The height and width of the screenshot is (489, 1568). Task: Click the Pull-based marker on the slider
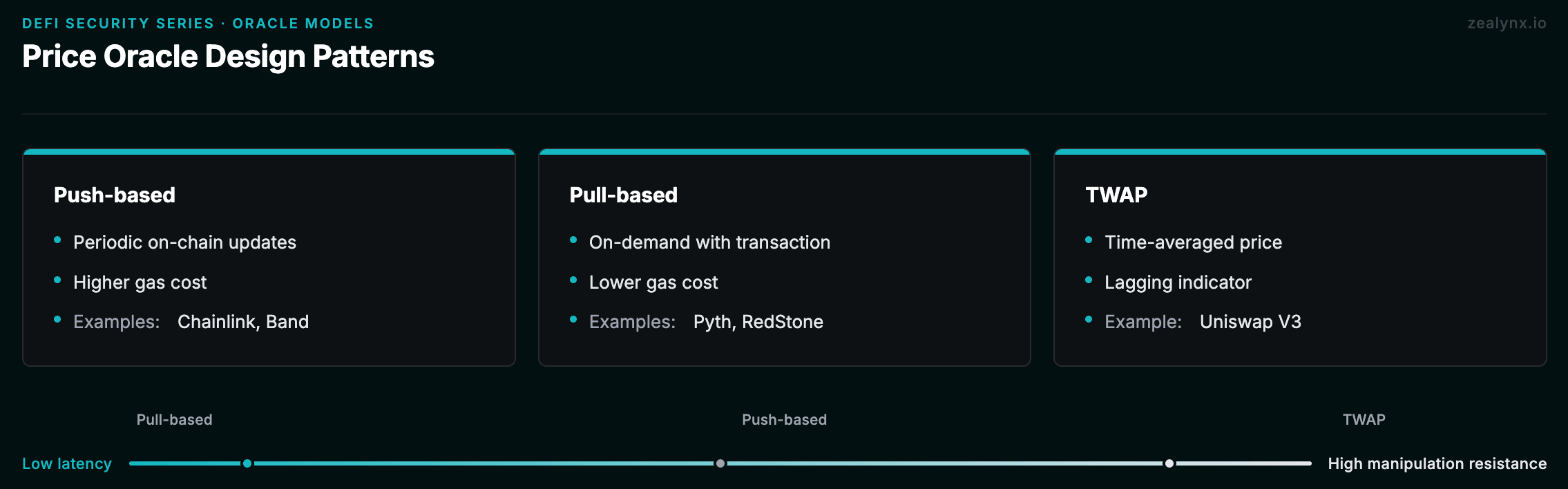click(x=247, y=463)
